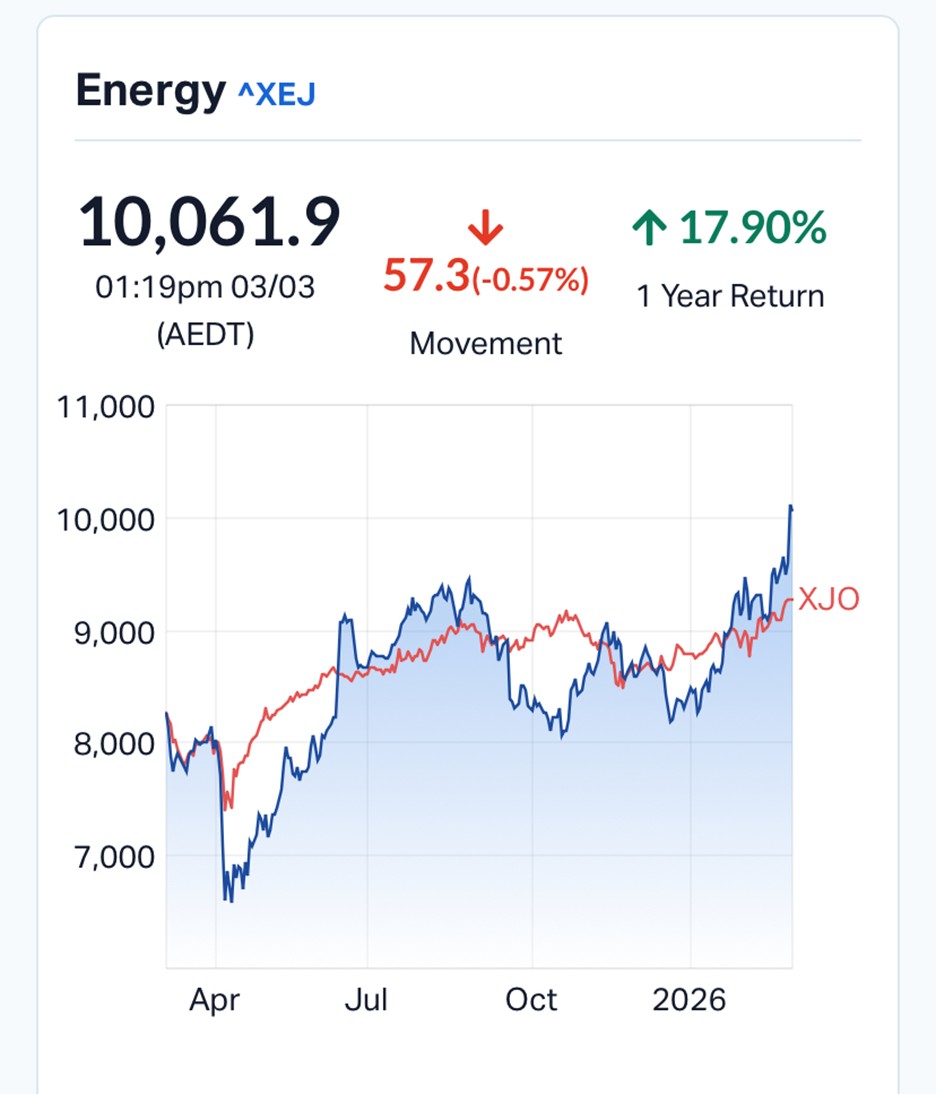Image resolution: width=936 pixels, height=1094 pixels.
Task: Click the 17.90% return figure
Action: (753, 228)
